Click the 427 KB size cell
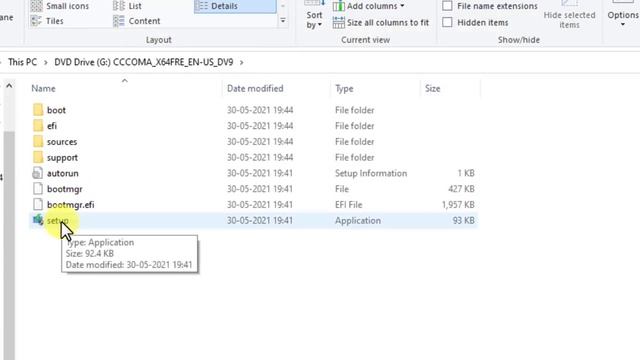The height and width of the screenshot is (360, 640). pyautogui.click(x=461, y=189)
